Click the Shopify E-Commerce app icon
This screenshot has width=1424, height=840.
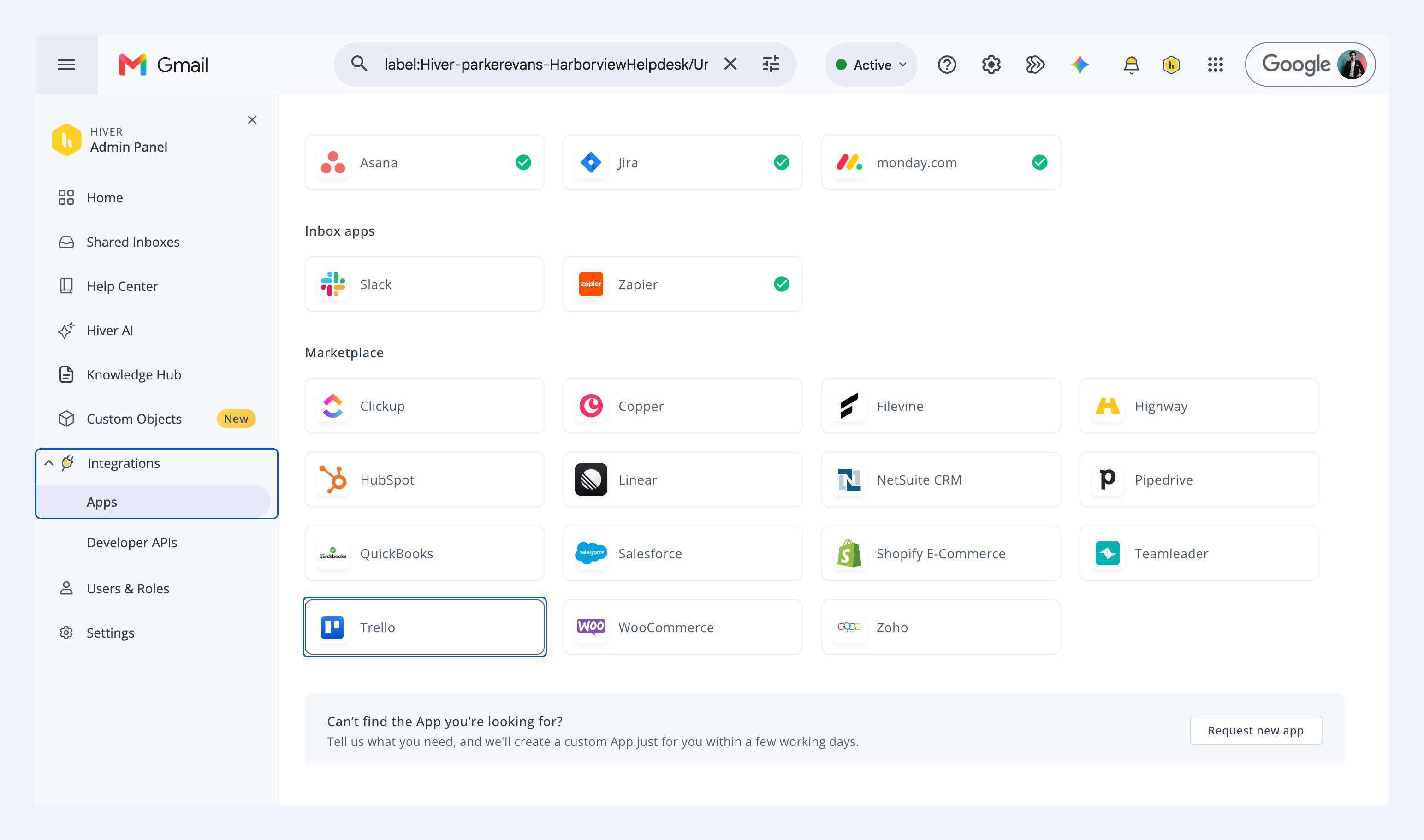point(849,554)
